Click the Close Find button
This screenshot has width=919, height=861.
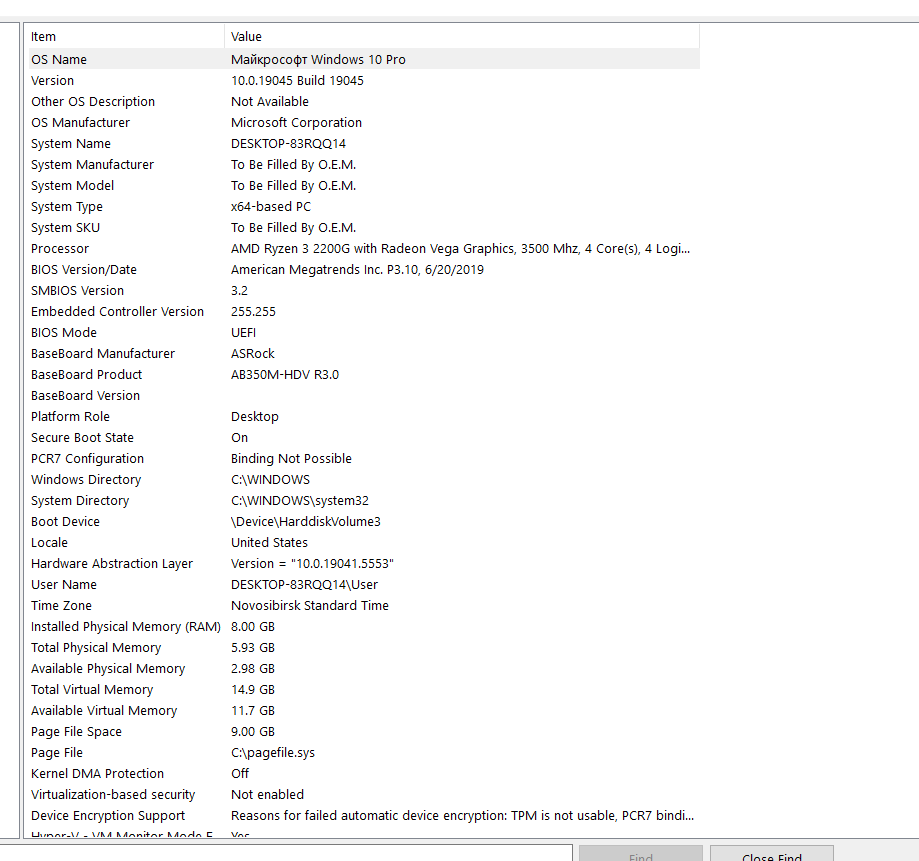pos(771,855)
